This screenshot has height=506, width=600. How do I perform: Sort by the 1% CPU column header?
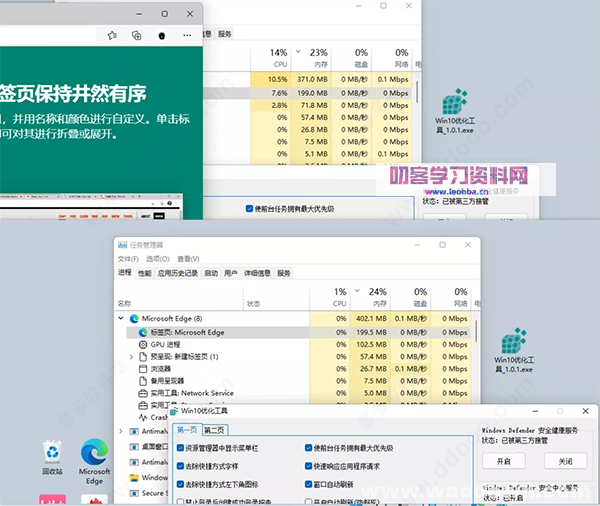pyautogui.click(x=329, y=298)
